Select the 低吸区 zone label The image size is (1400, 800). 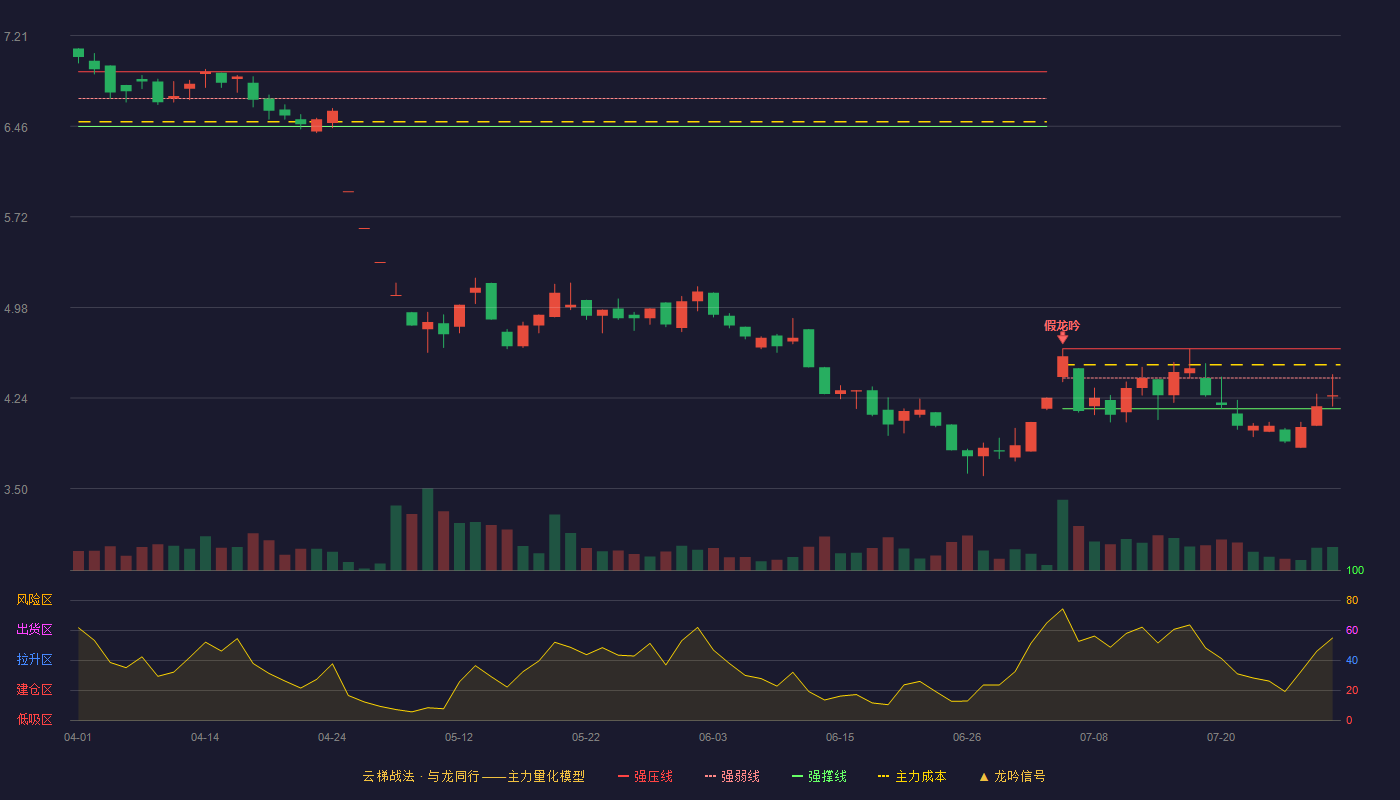point(34,720)
